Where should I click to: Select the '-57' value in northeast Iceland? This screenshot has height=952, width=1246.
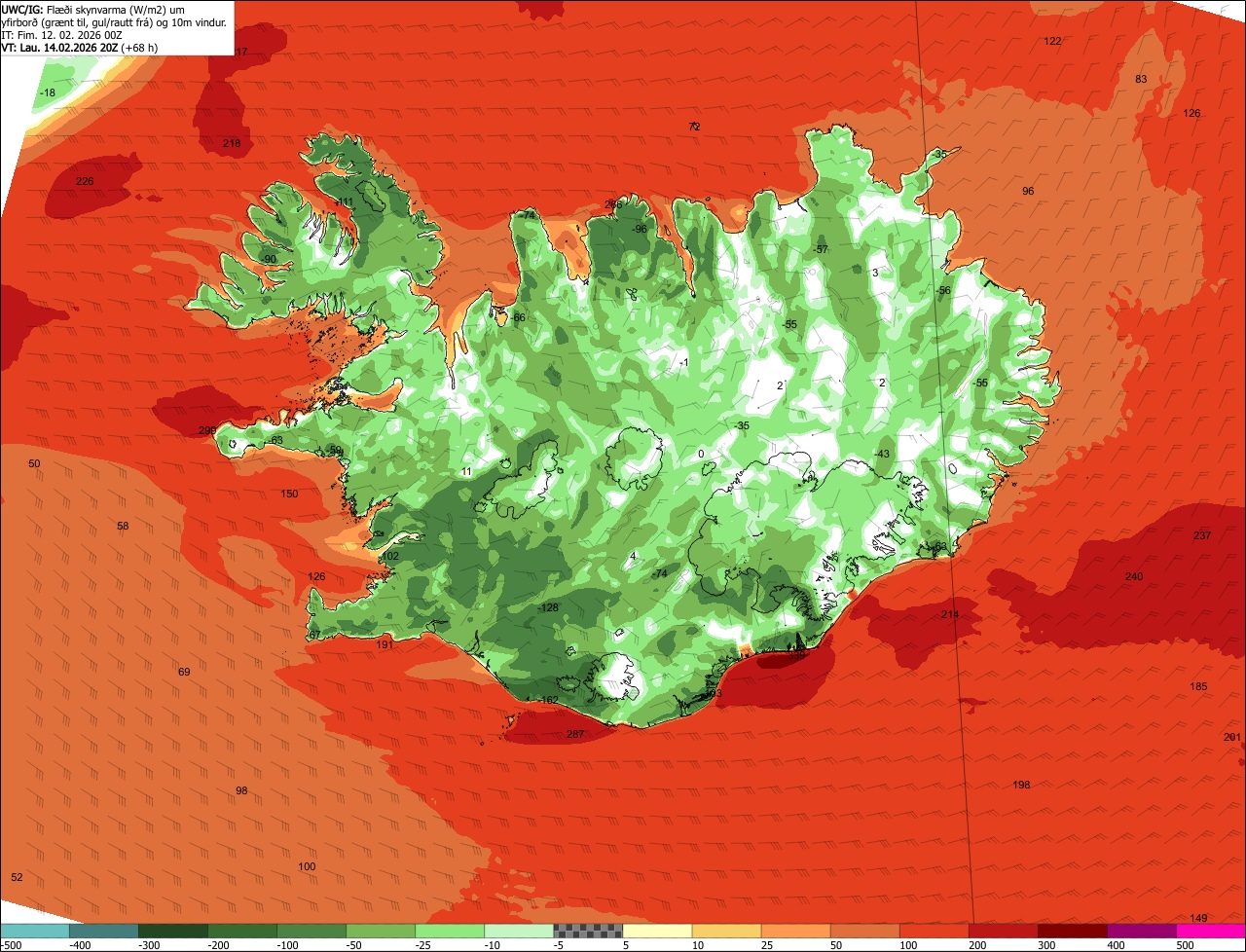coord(821,249)
